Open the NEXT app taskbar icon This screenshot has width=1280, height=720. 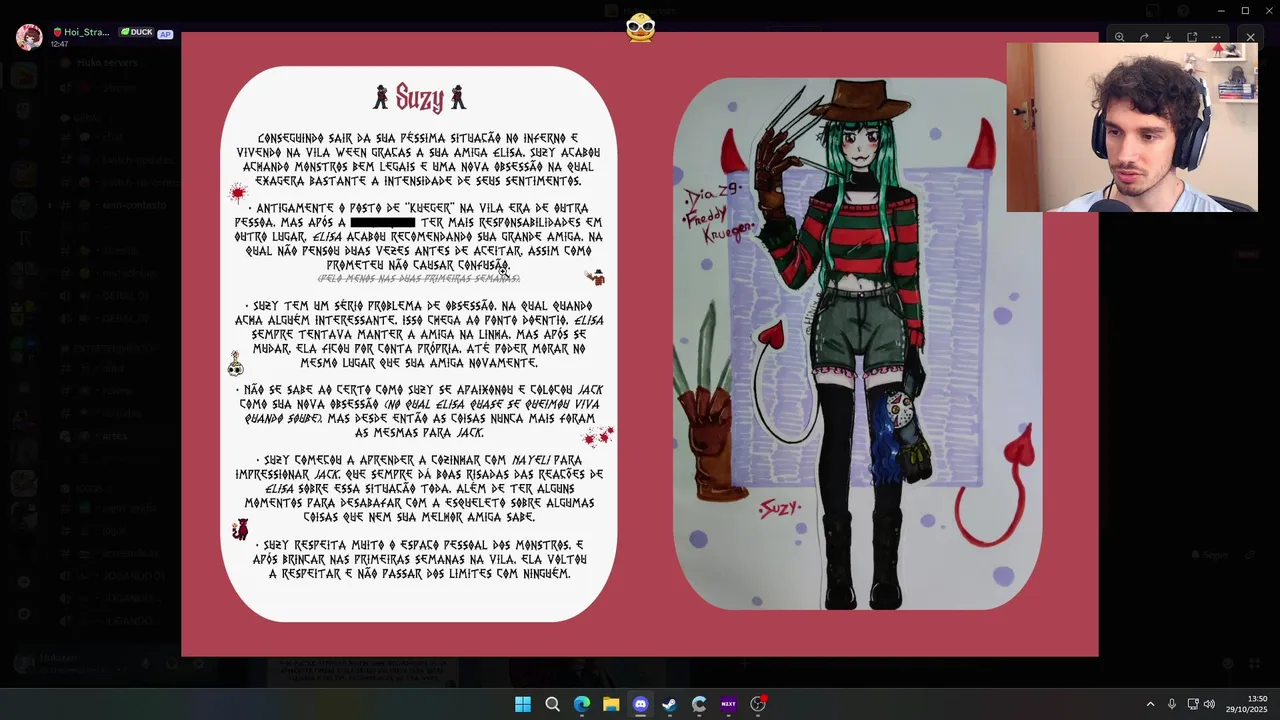728,704
